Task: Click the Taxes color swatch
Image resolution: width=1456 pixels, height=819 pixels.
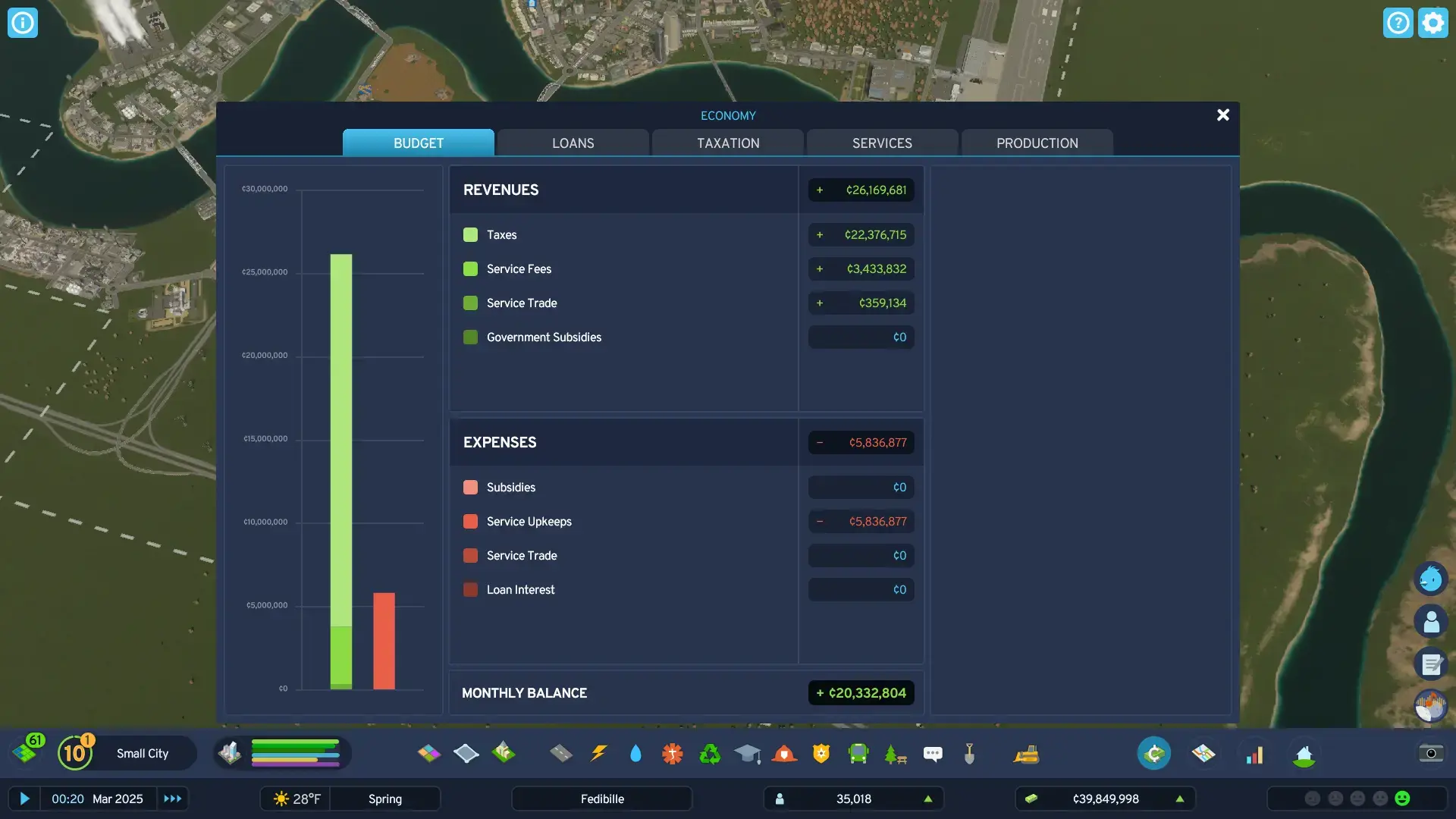Action: coord(470,235)
